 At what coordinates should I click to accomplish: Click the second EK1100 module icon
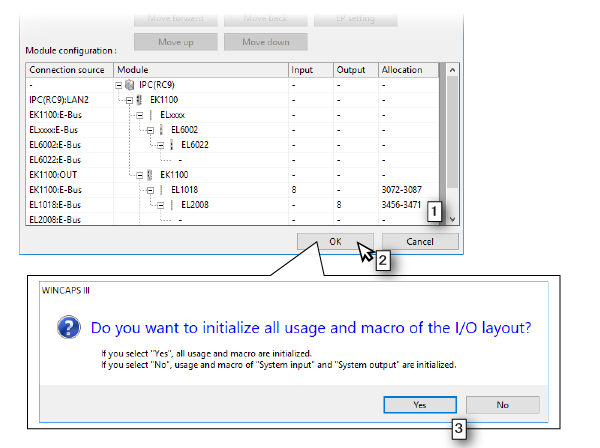coord(149,174)
